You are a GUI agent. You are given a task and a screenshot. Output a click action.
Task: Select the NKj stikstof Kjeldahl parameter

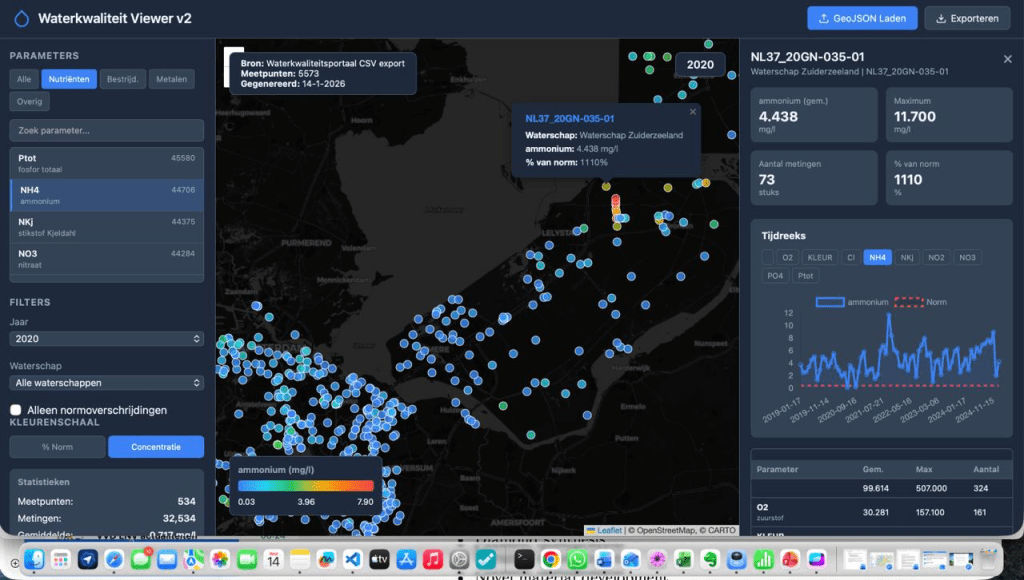coord(106,227)
